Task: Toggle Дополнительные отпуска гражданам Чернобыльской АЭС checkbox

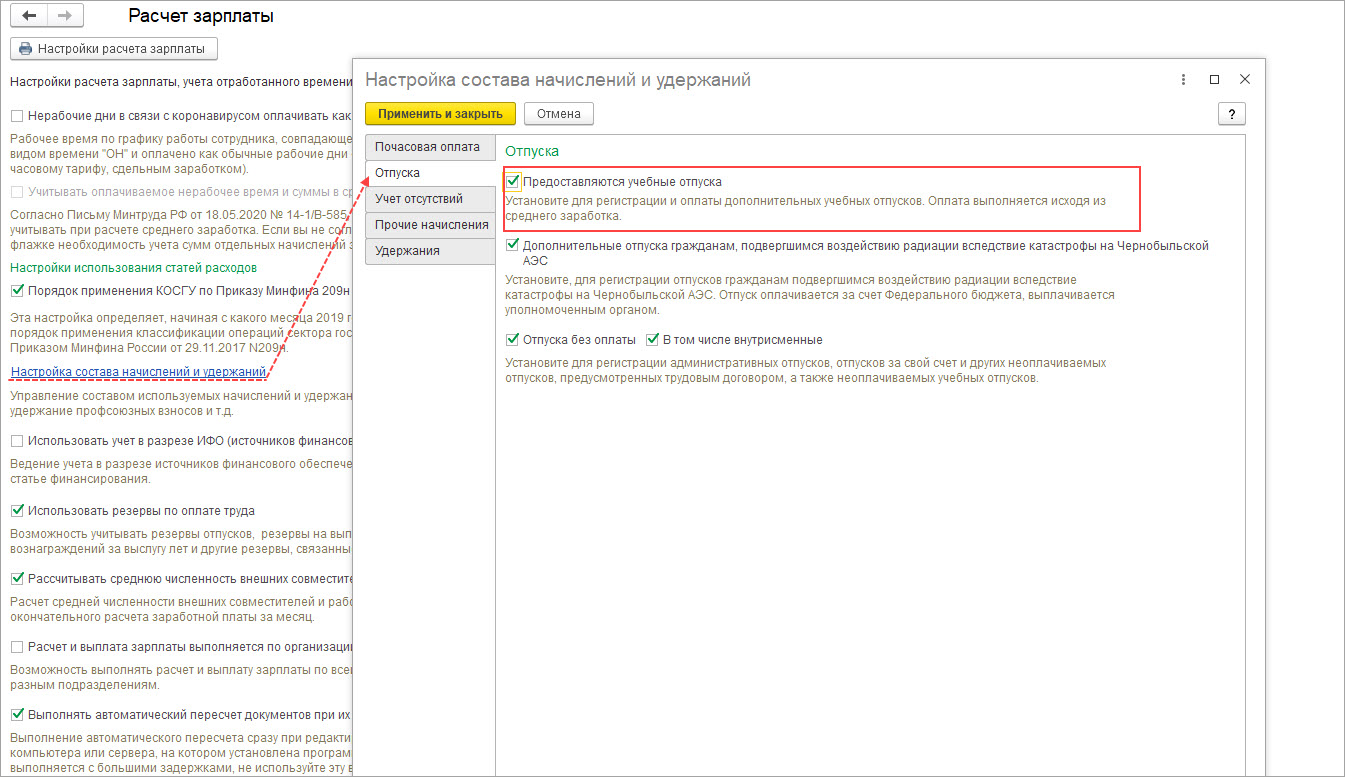Action: [514, 245]
